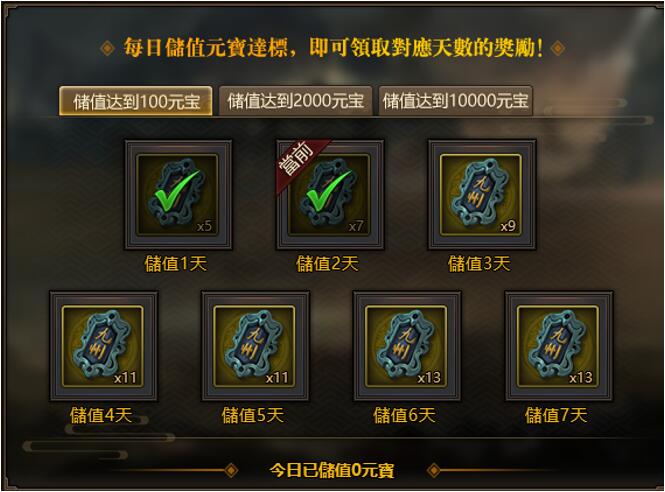Select the day 5 九州 token x11
The image size is (665, 492).
255,346
